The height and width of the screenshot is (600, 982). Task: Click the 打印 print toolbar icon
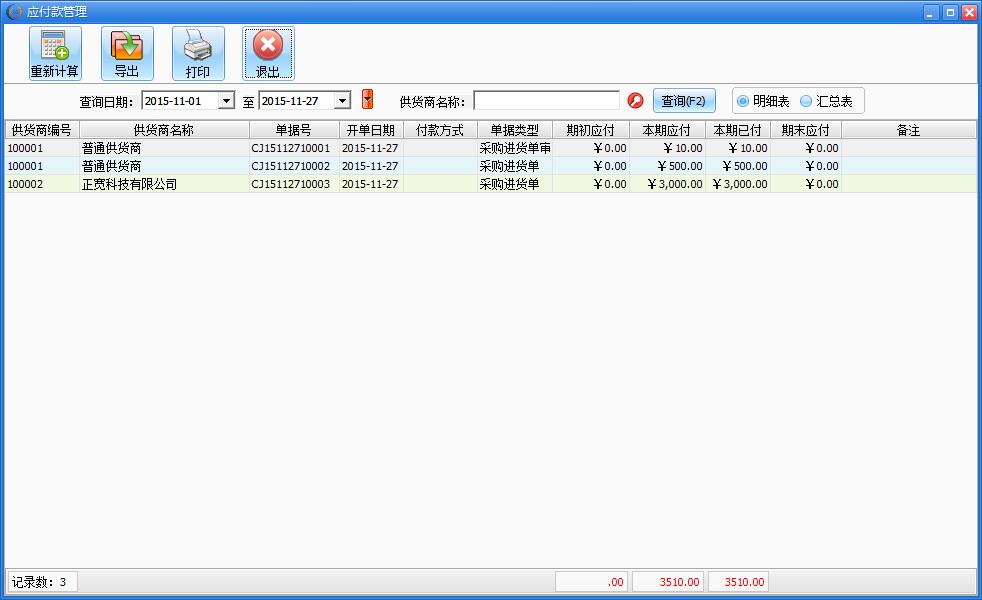pyautogui.click(x=198, y=53)
